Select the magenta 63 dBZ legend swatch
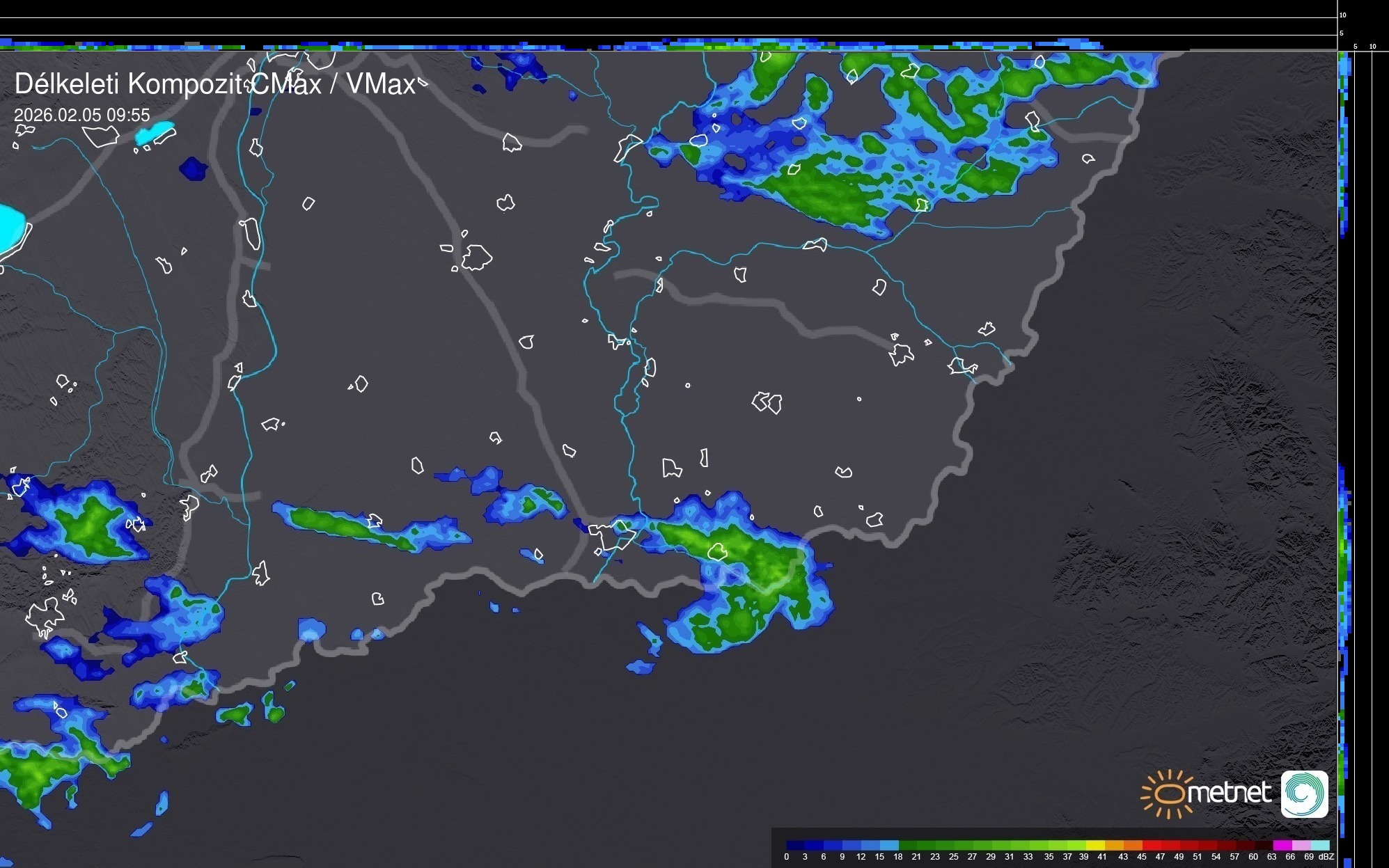Viewport: 1389px width, 868px height. coord(1282,845)
